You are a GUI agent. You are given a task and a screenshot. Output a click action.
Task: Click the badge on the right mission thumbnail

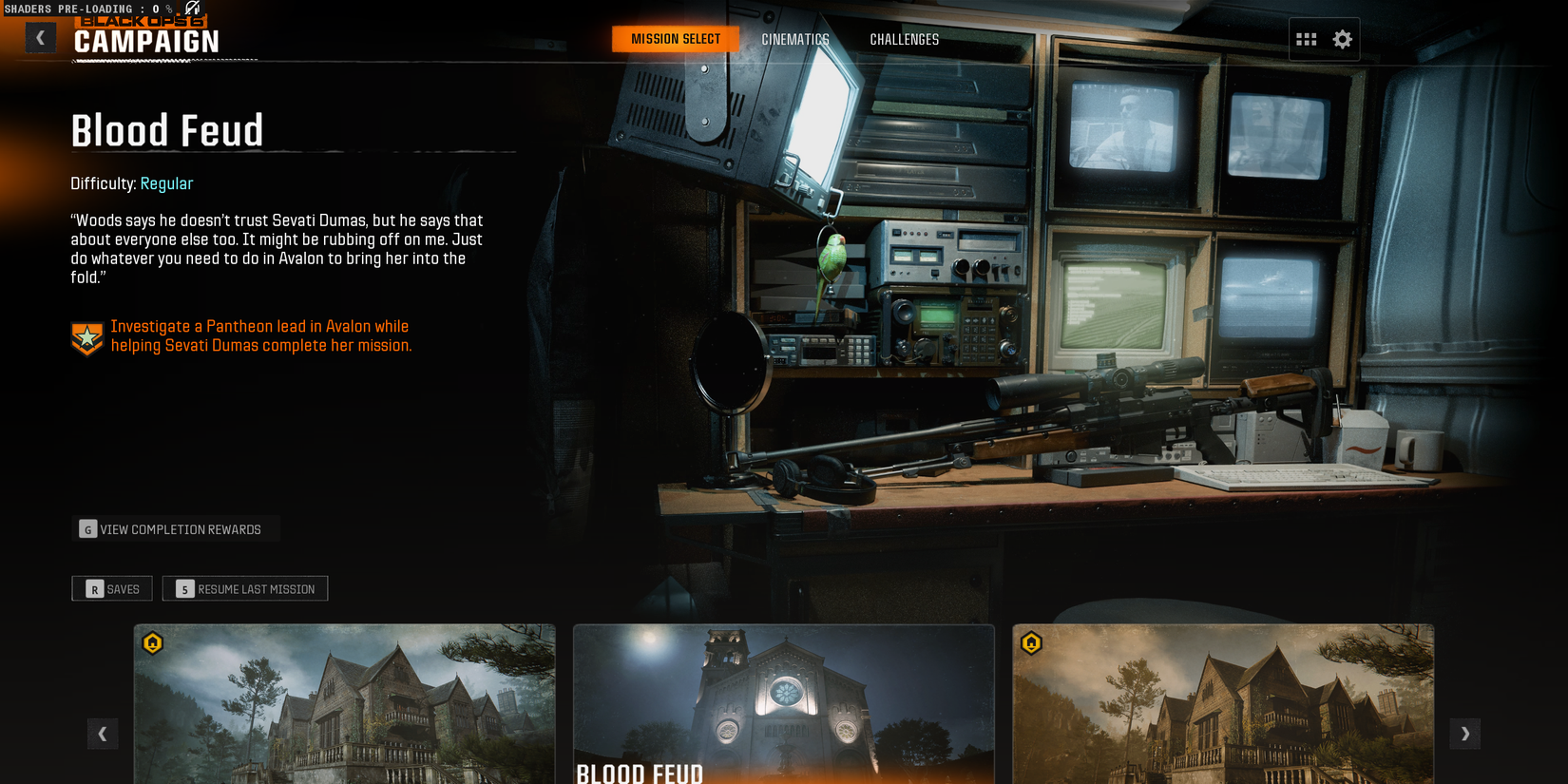(1031, 643)
